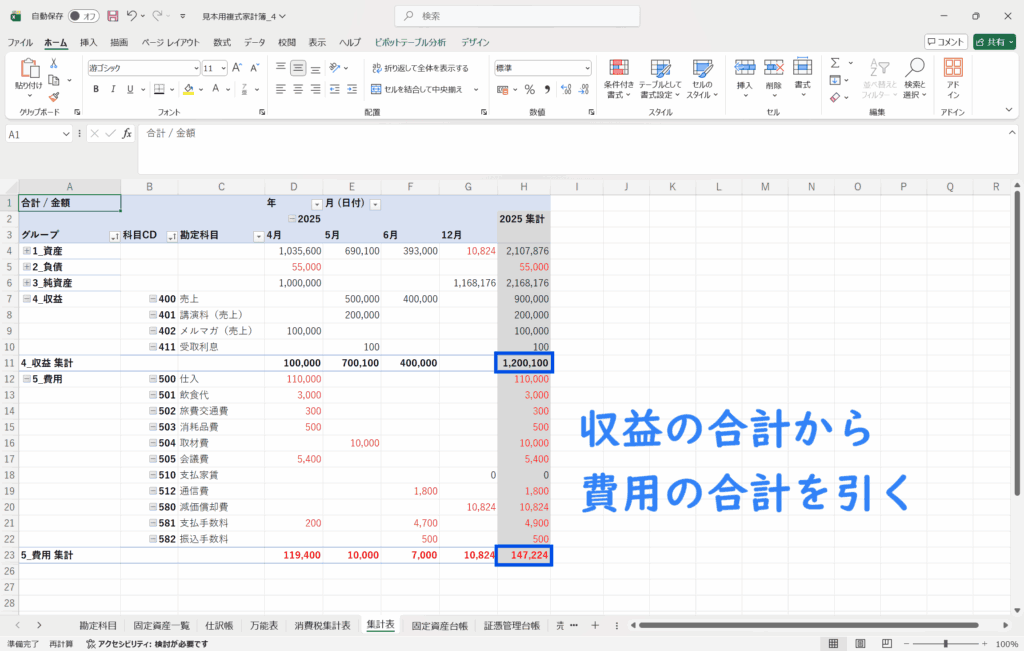The height and width of the screenshot is (651, 1024).
Task: Toggle the AutoSave (自動保存) switch
Action: 83,16
